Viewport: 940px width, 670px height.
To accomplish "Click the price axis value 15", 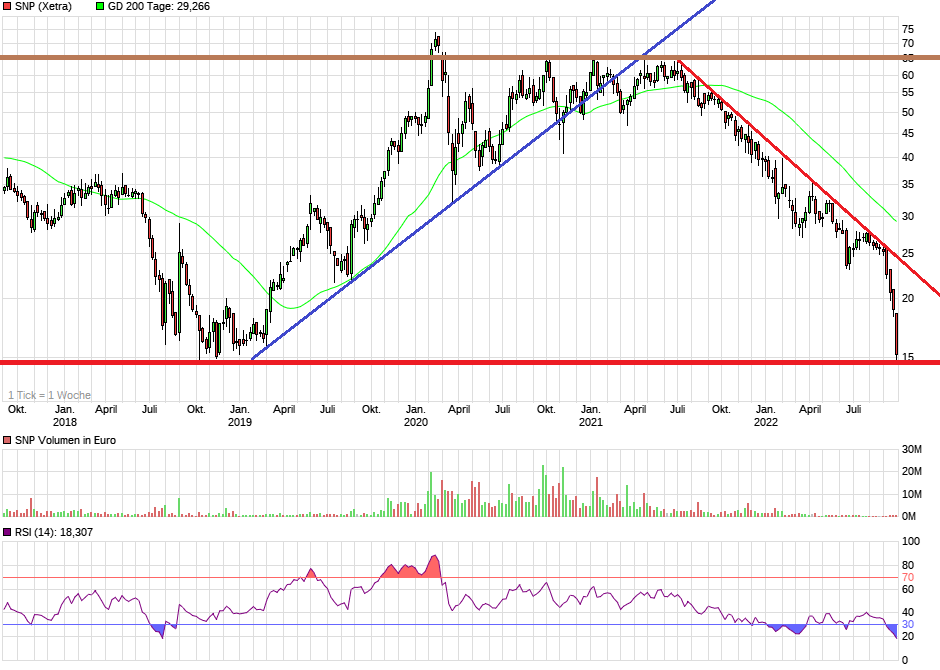I will click(908, 357).
